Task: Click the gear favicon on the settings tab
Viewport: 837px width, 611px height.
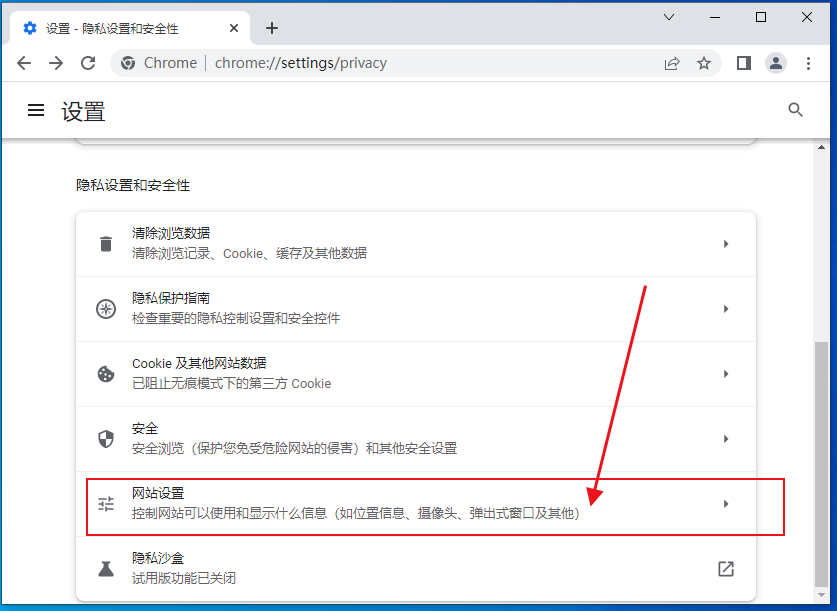Action: [30, 28]
